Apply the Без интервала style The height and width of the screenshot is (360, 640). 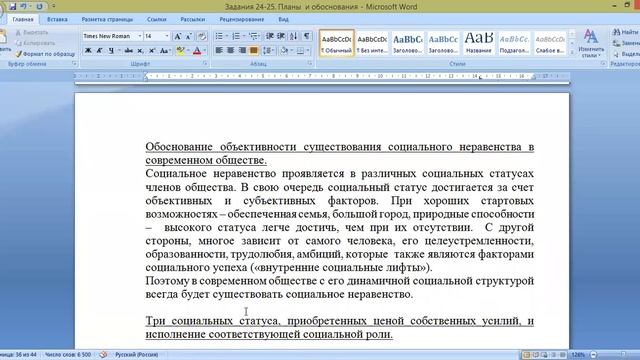[372, 43]
